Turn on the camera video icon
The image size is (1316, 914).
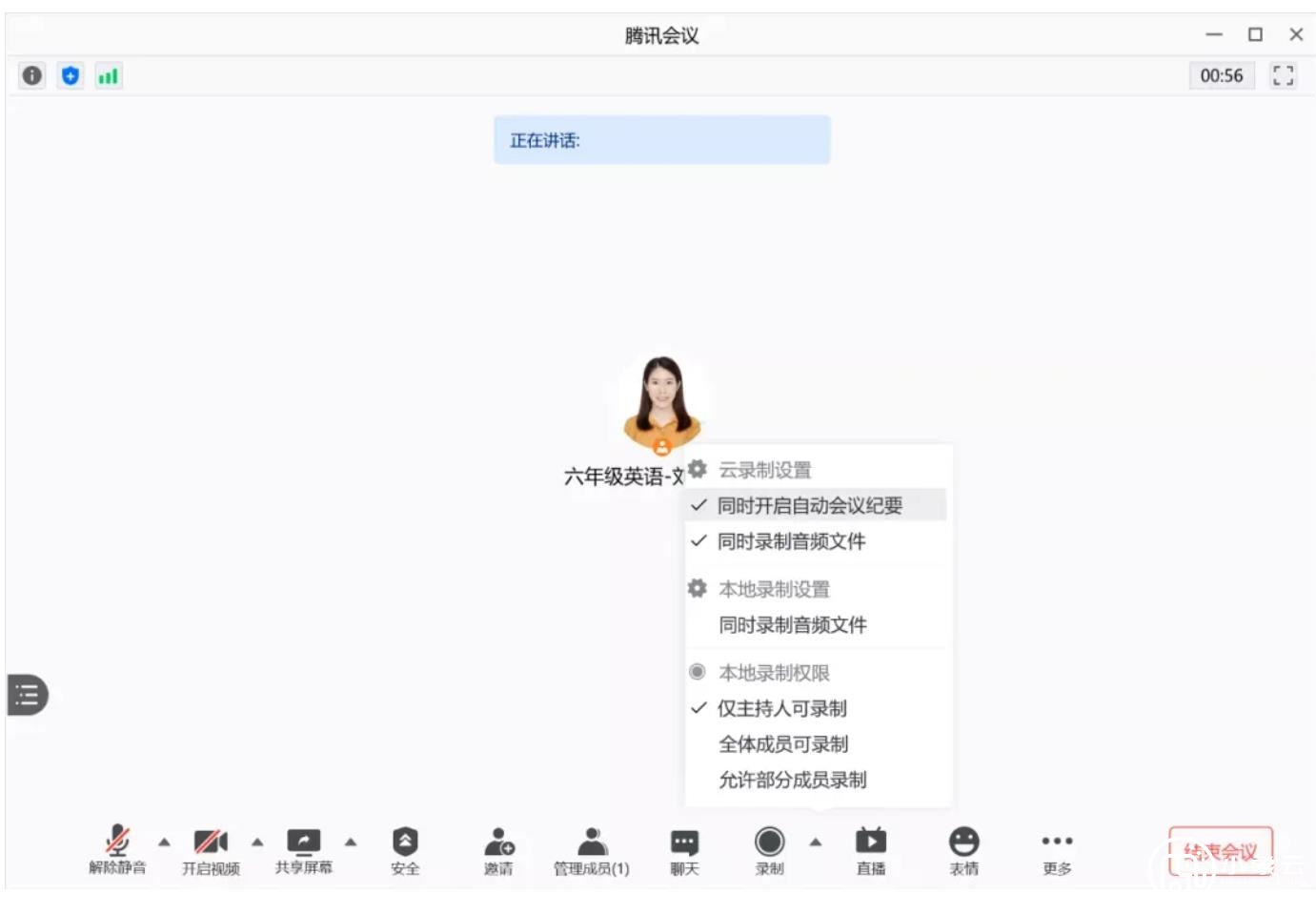tap(211, 842)
